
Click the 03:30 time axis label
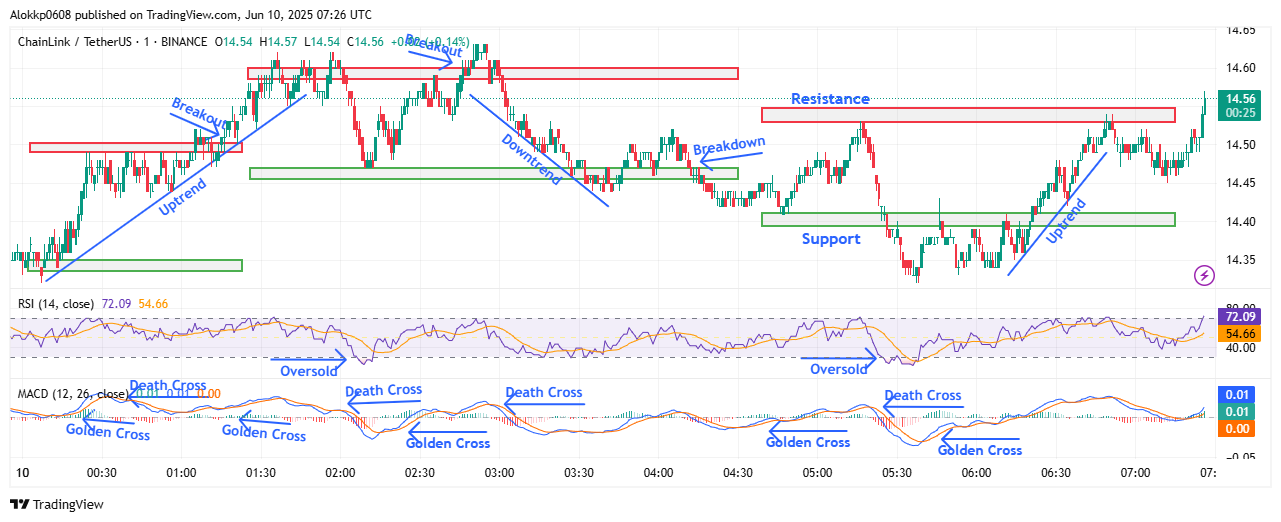click(x=579, y=473)
